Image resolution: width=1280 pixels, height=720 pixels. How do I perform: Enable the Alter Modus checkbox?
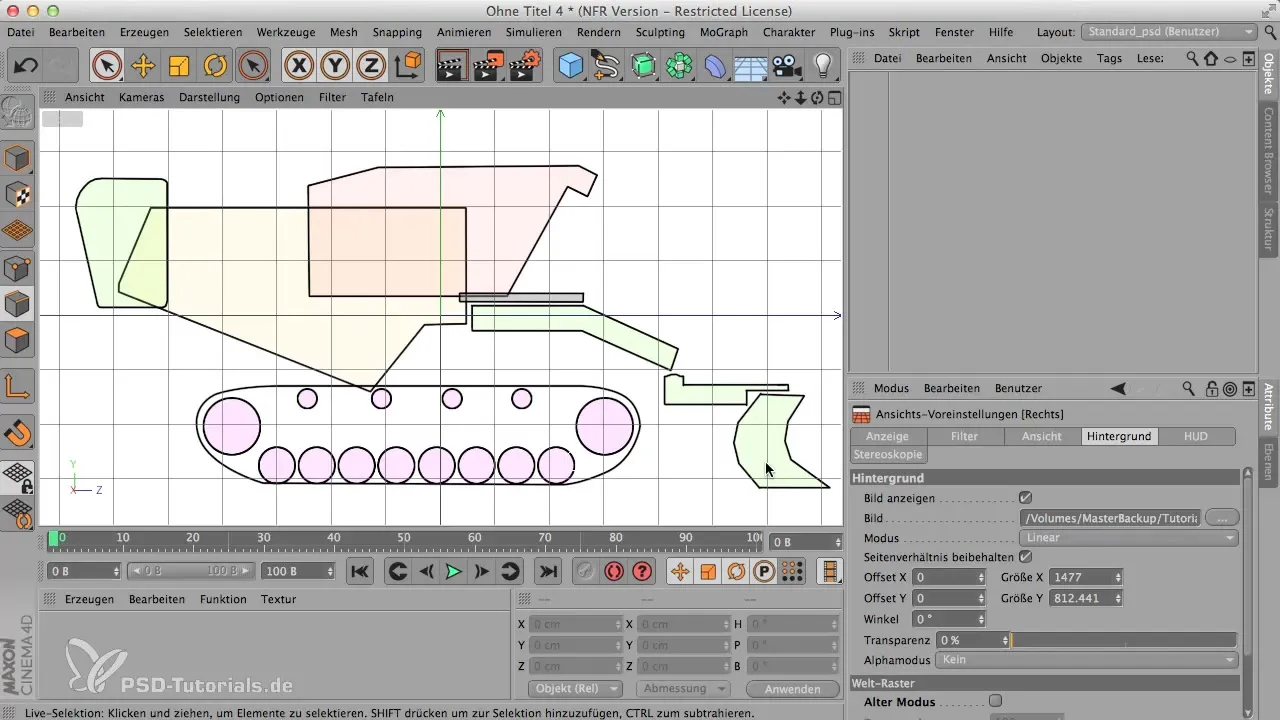point(995,701)
